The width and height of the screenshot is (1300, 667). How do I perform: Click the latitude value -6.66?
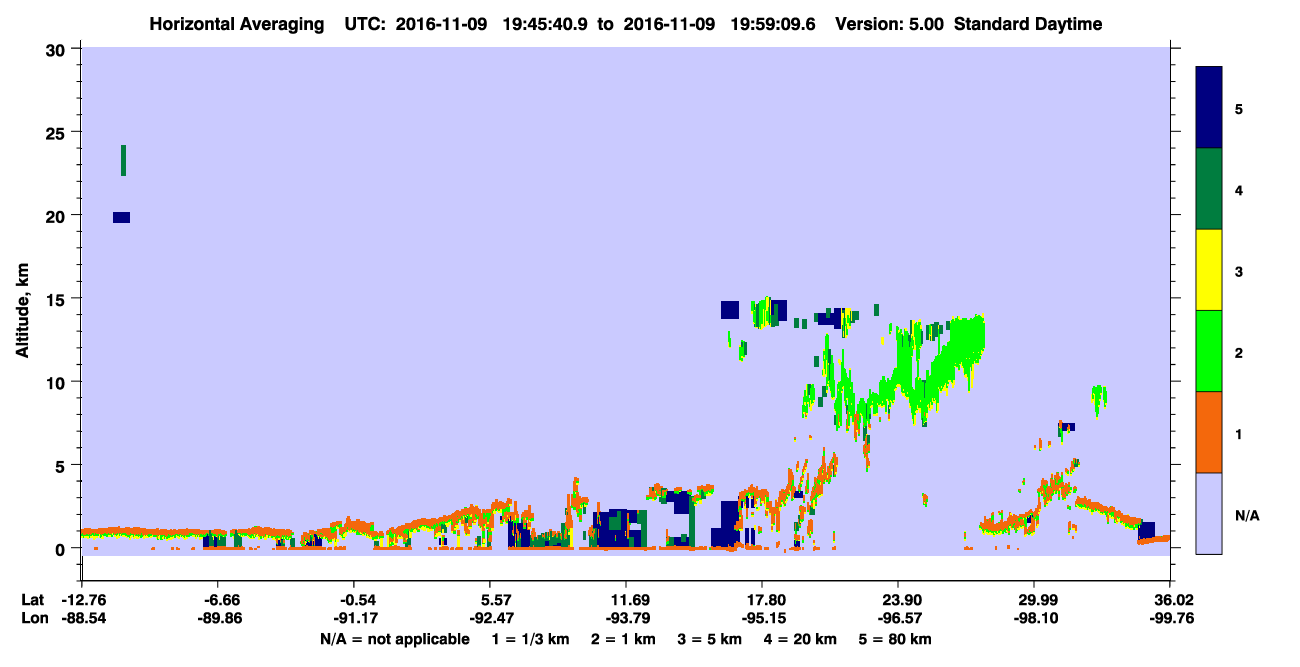point(219,600)
